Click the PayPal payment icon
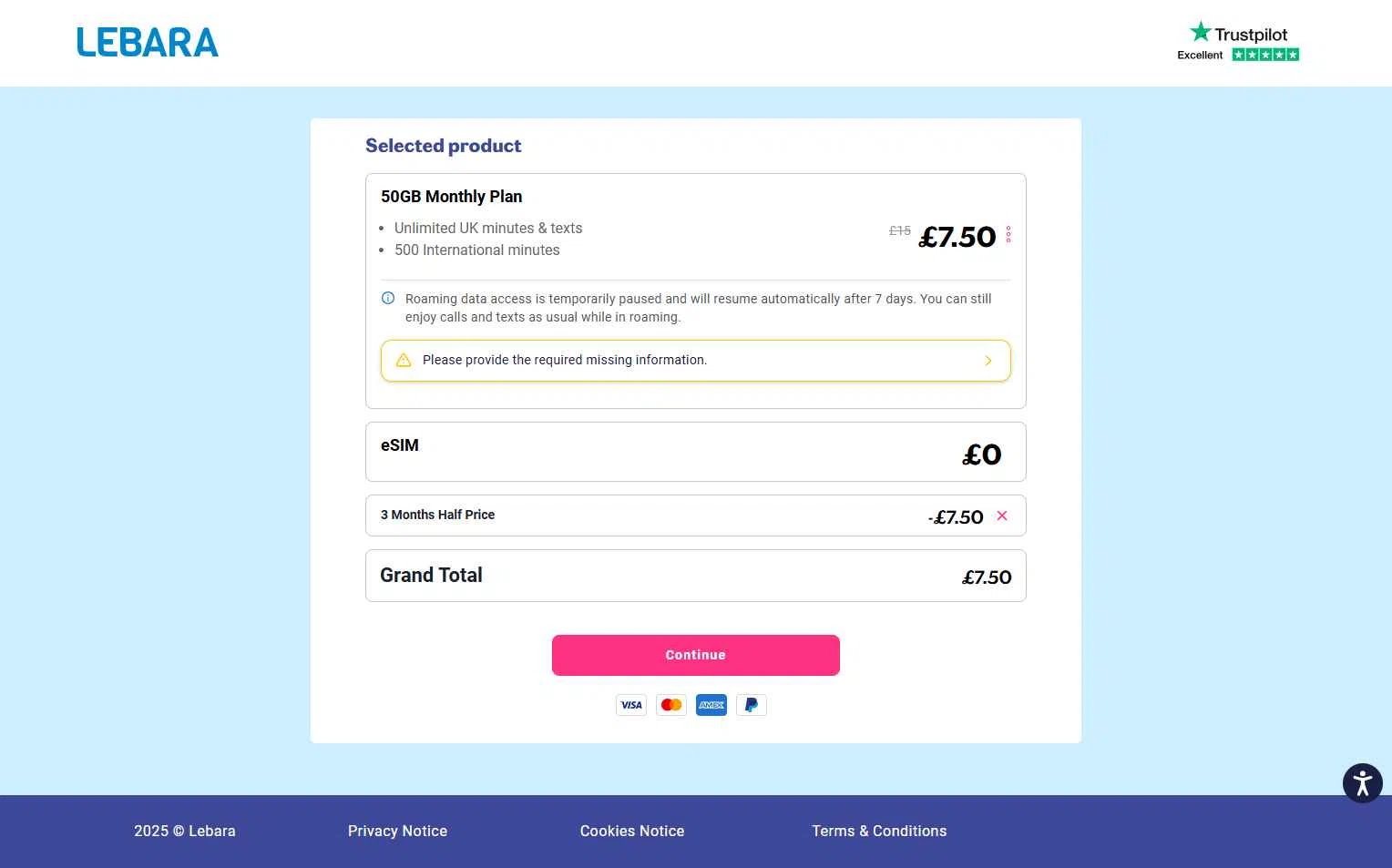This screenshot has width=1392, height=868. (x=752, y=705)
